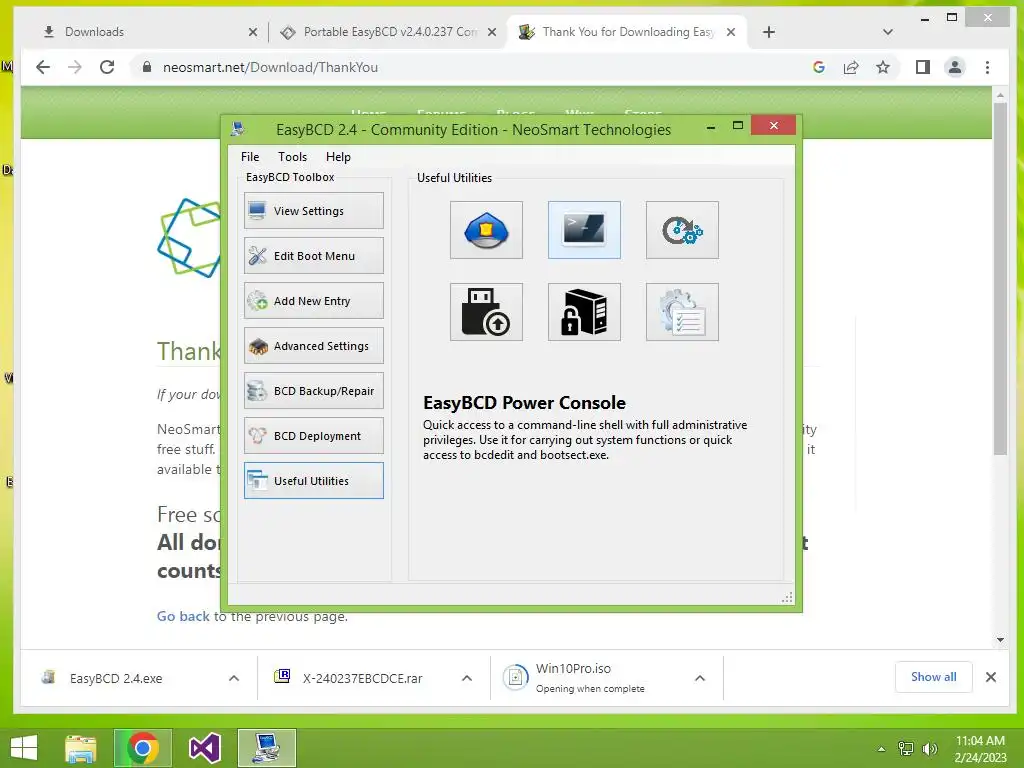Open Chrome three-dot menu
This screenshot has width=1024, height=768.
(987, 67)
